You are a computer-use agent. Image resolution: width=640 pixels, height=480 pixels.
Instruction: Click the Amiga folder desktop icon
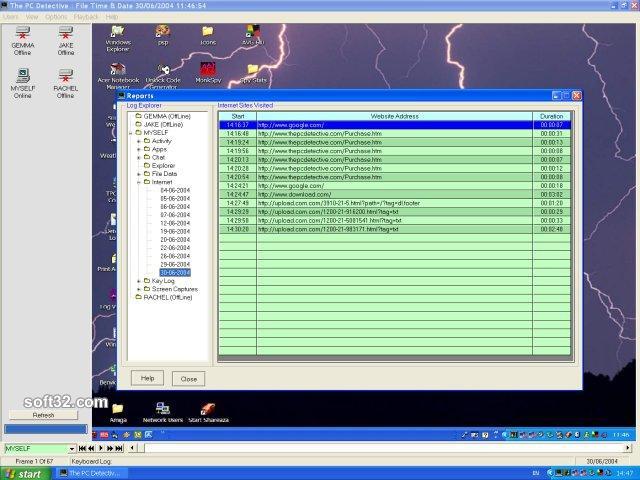pyautogui.click(x=118, y=413)
